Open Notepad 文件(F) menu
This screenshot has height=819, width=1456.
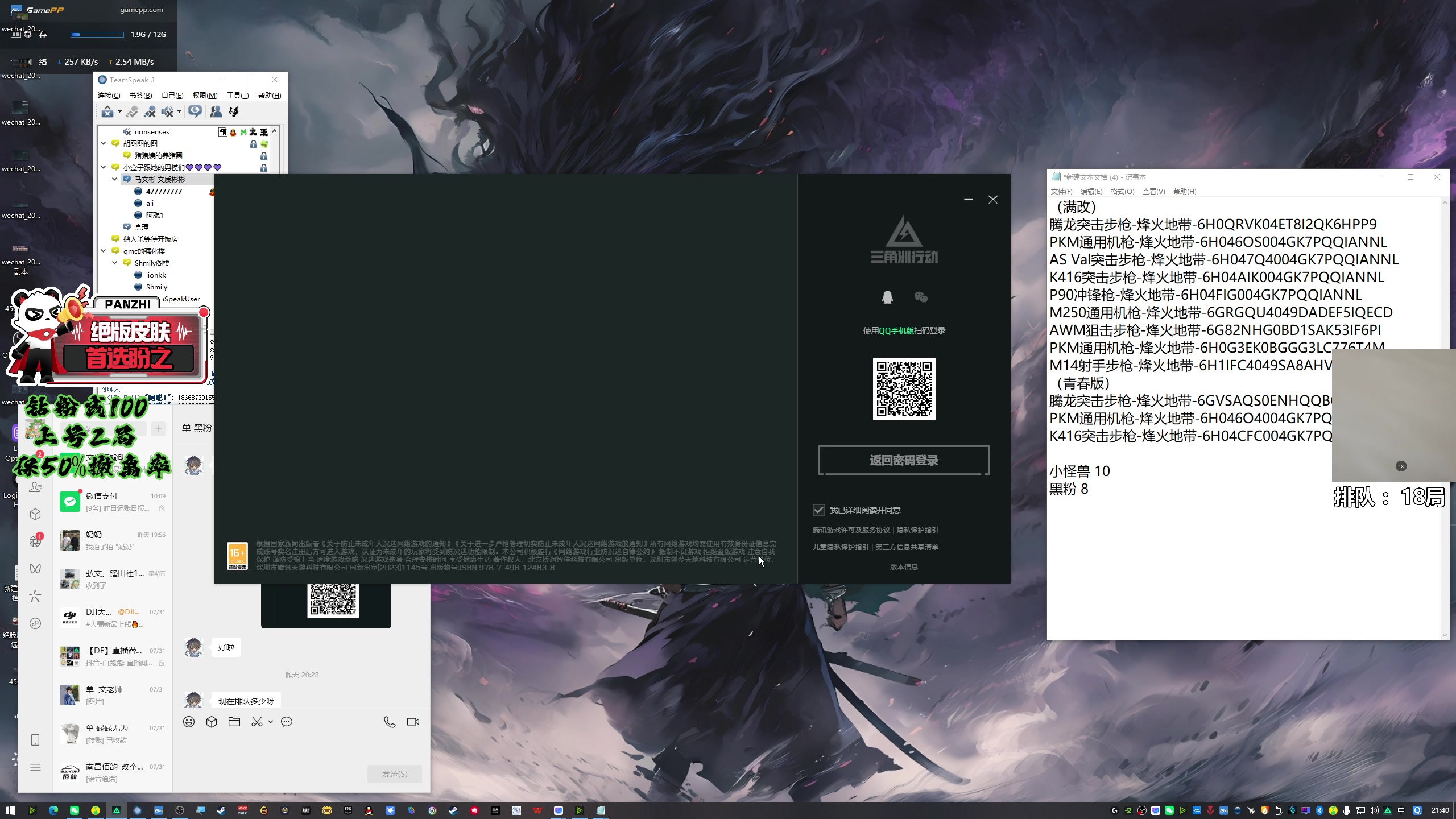click(x=1061, y=192)
